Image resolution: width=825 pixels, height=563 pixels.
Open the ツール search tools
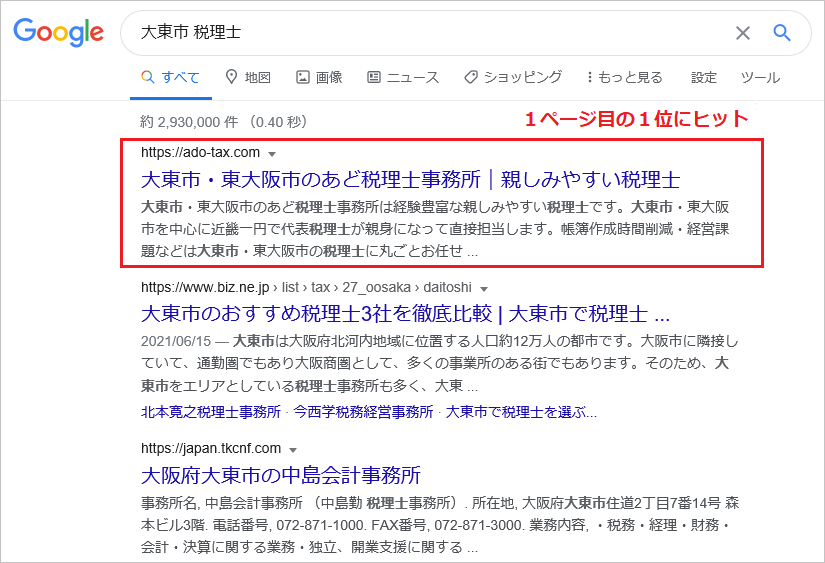click(x=760, y=77)
